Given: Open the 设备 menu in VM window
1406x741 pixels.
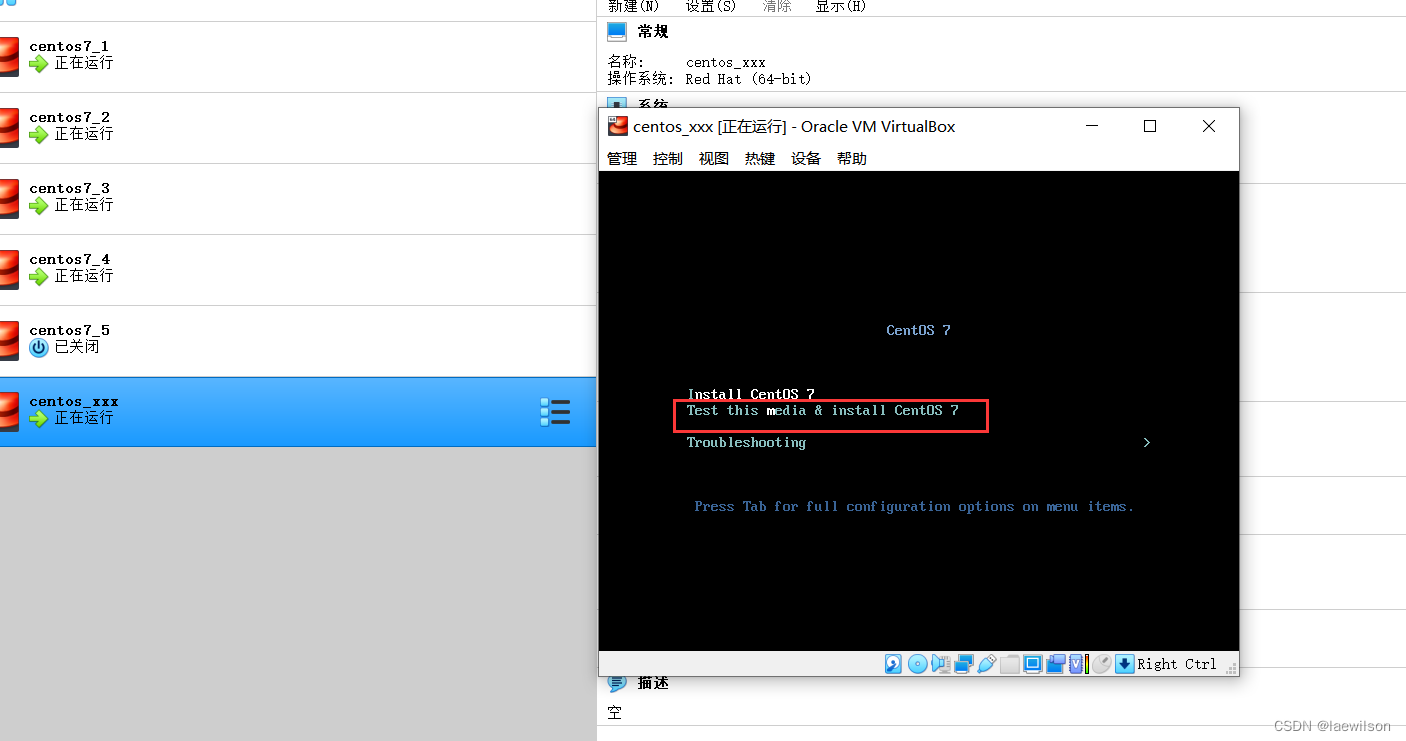Looking at the screenshot, I should coord(806,159).
